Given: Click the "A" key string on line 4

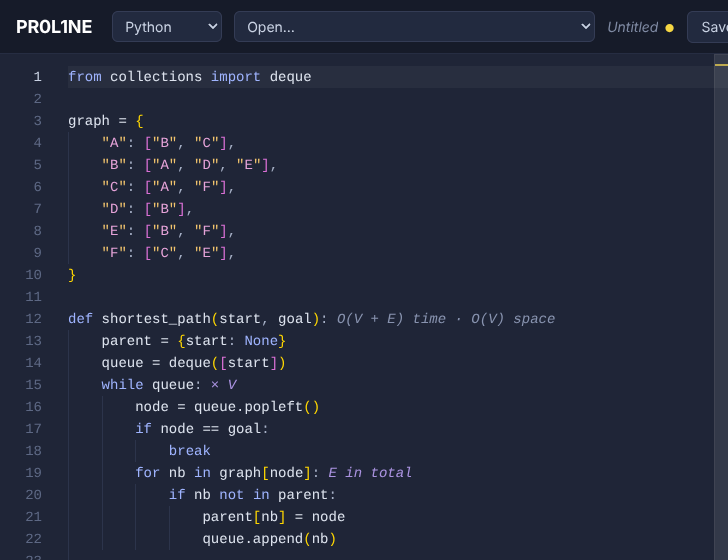Looking at the screenshot, I should coord(114,143).
